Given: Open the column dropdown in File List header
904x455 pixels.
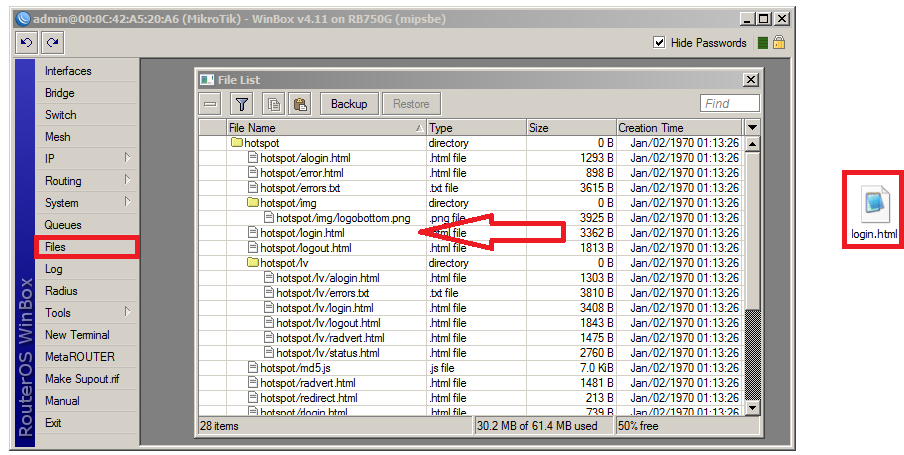Looking at the screenshot, I should 752,127.
